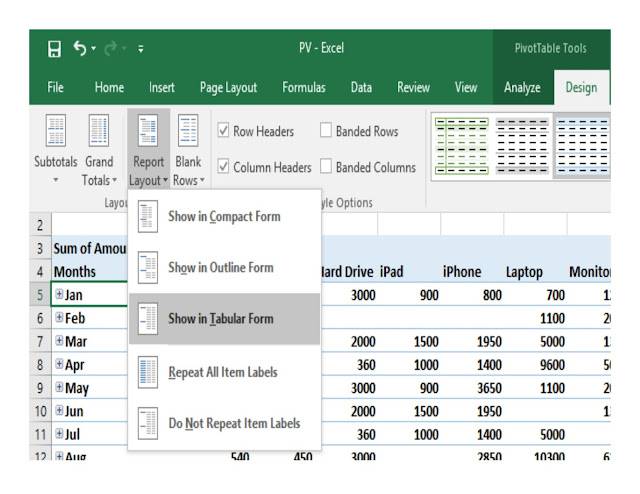Click the Hard Drive column header

(349, 271)
